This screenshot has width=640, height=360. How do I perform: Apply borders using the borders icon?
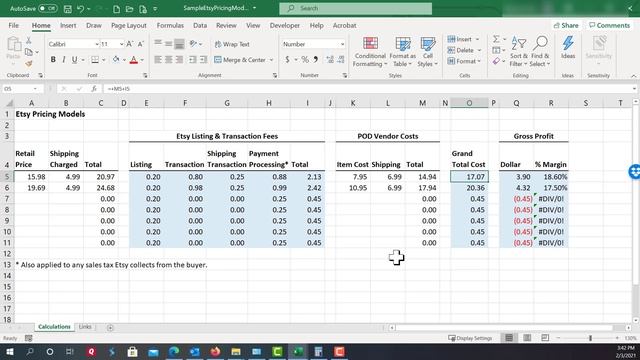point(95,60)
